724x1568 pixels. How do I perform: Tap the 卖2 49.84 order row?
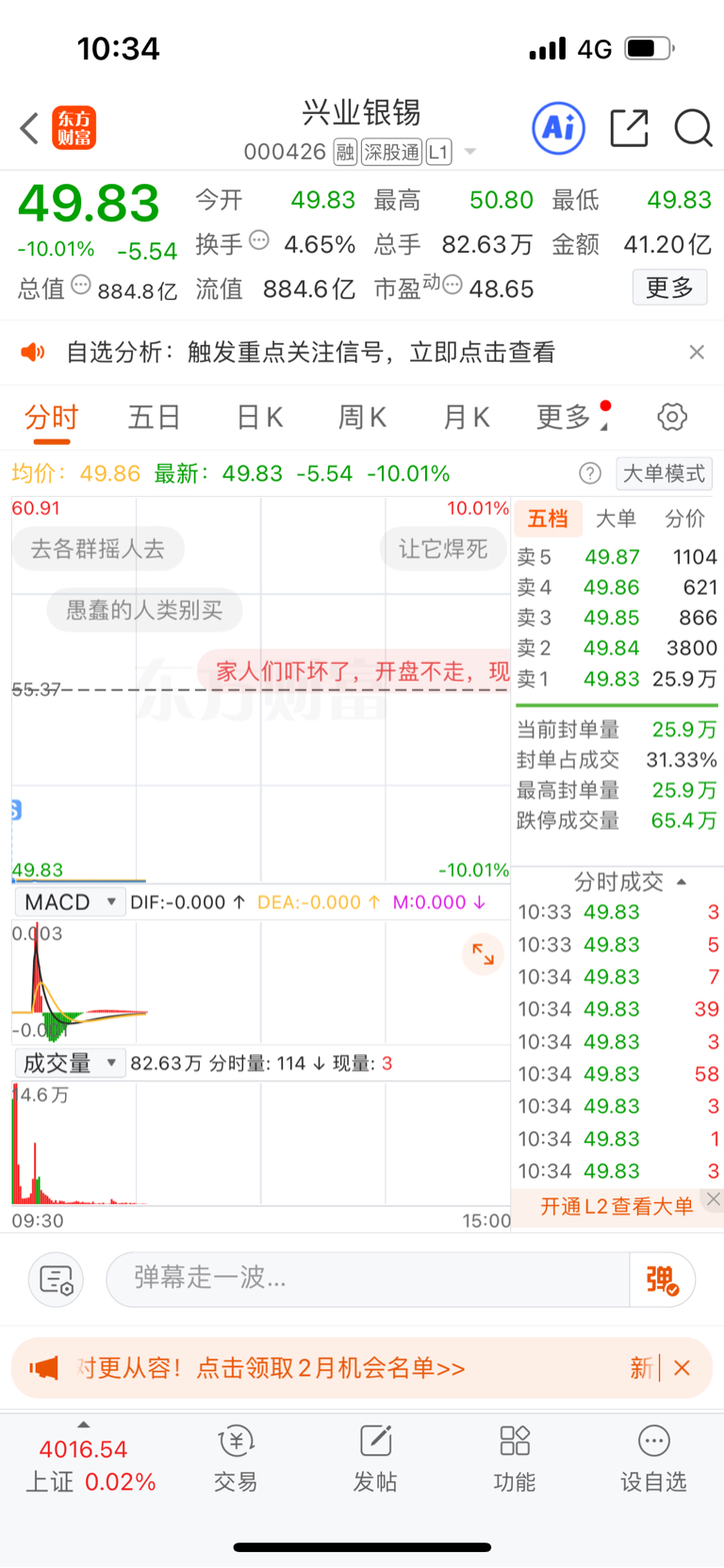click(x=617, y=648)
